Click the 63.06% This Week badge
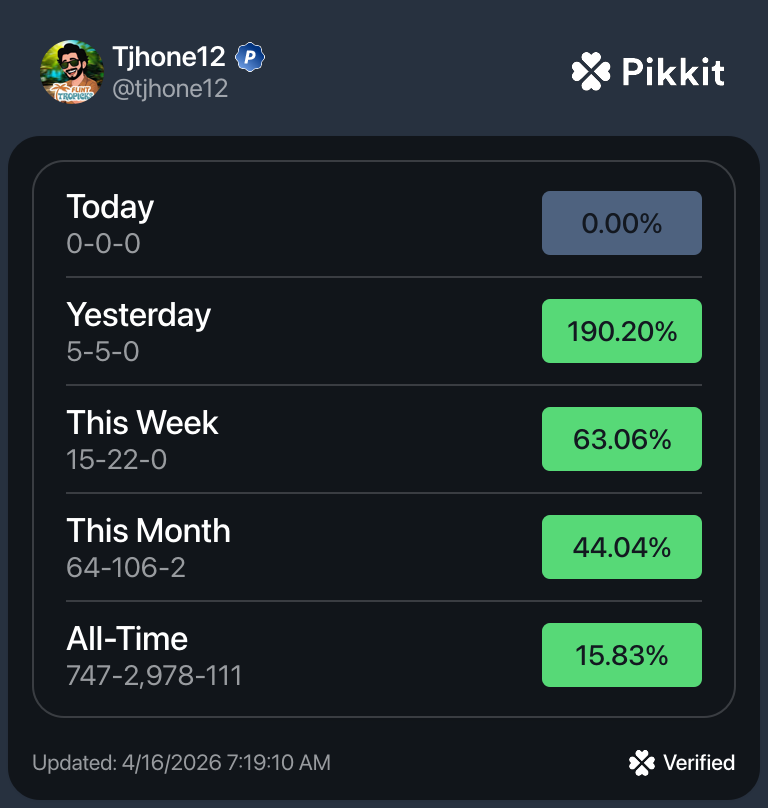 (x=621, y=439)
